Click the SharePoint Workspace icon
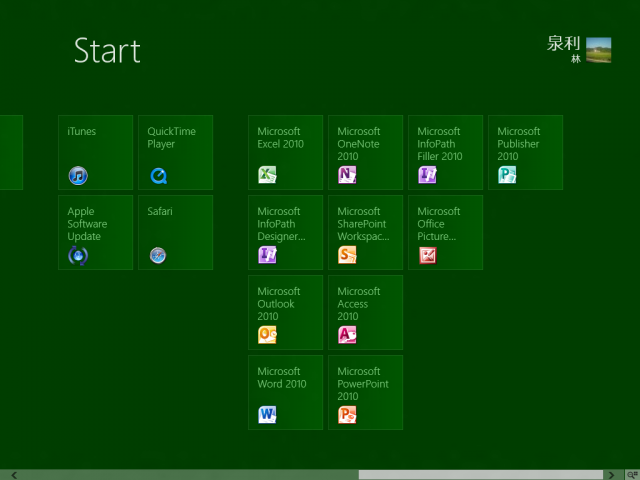This screenshot has width=640, height=480. click(347, 255)
